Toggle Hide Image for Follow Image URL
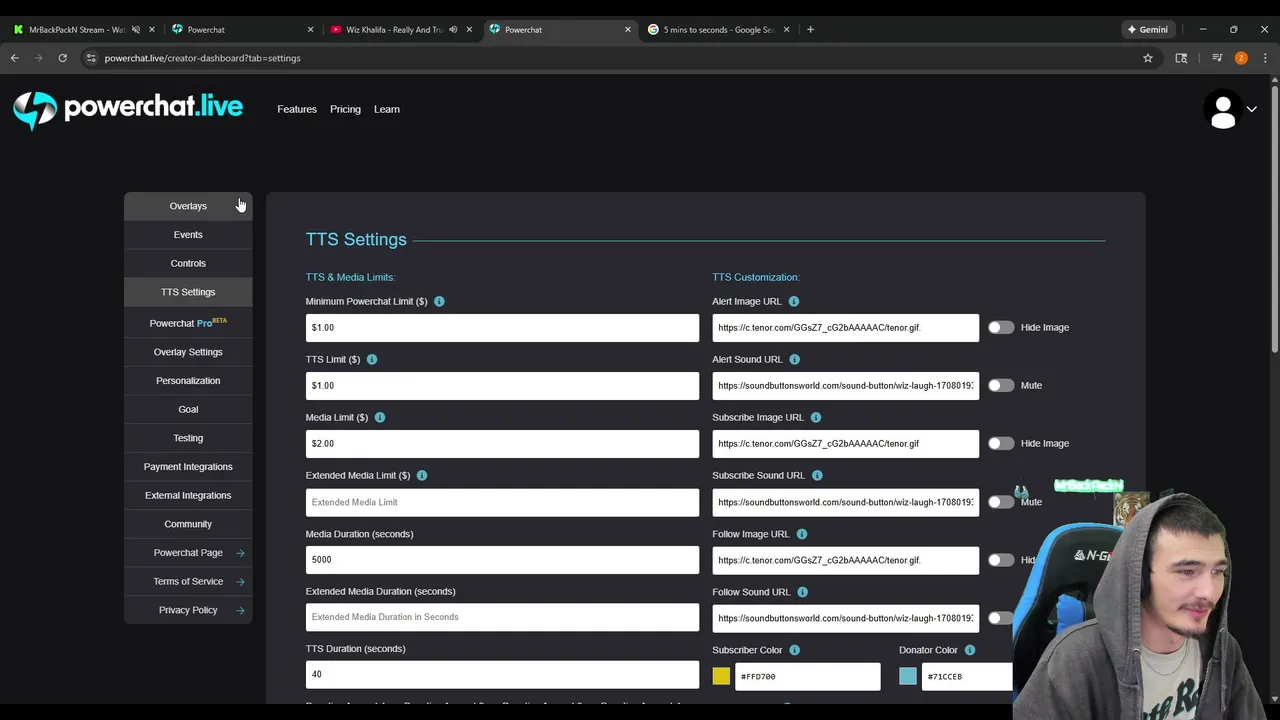The height and width of the screenshot is (720, 1280). [x=1001, y=560]
